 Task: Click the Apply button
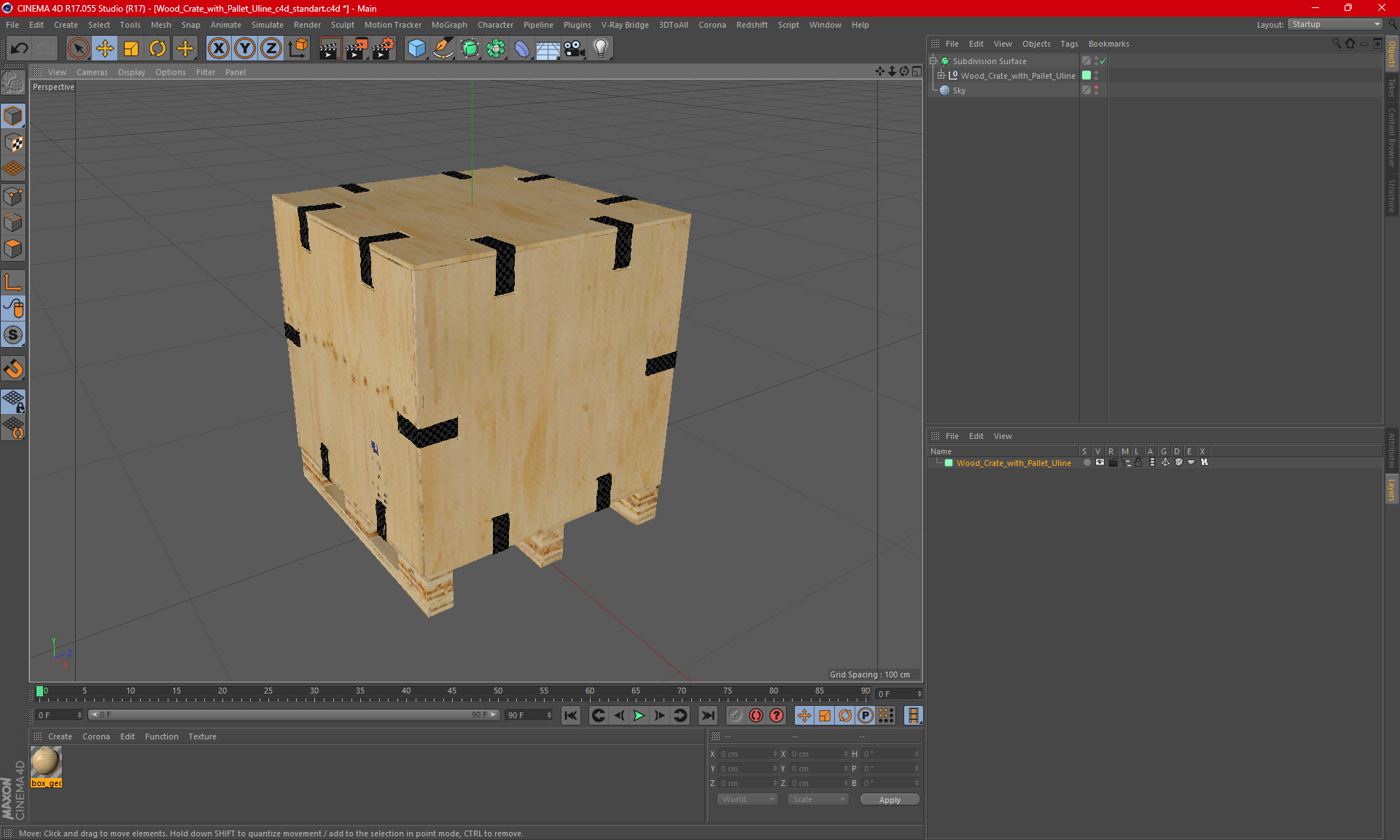pyautogui.click(x=890, y=799)
